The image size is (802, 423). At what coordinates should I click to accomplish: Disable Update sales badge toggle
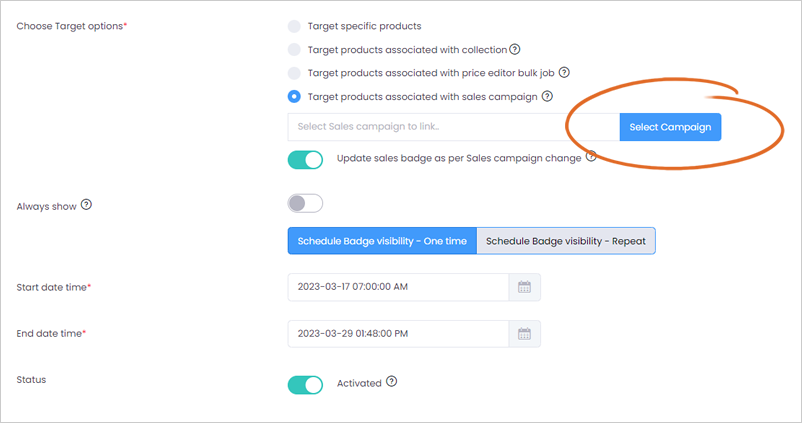coord(305,160)
